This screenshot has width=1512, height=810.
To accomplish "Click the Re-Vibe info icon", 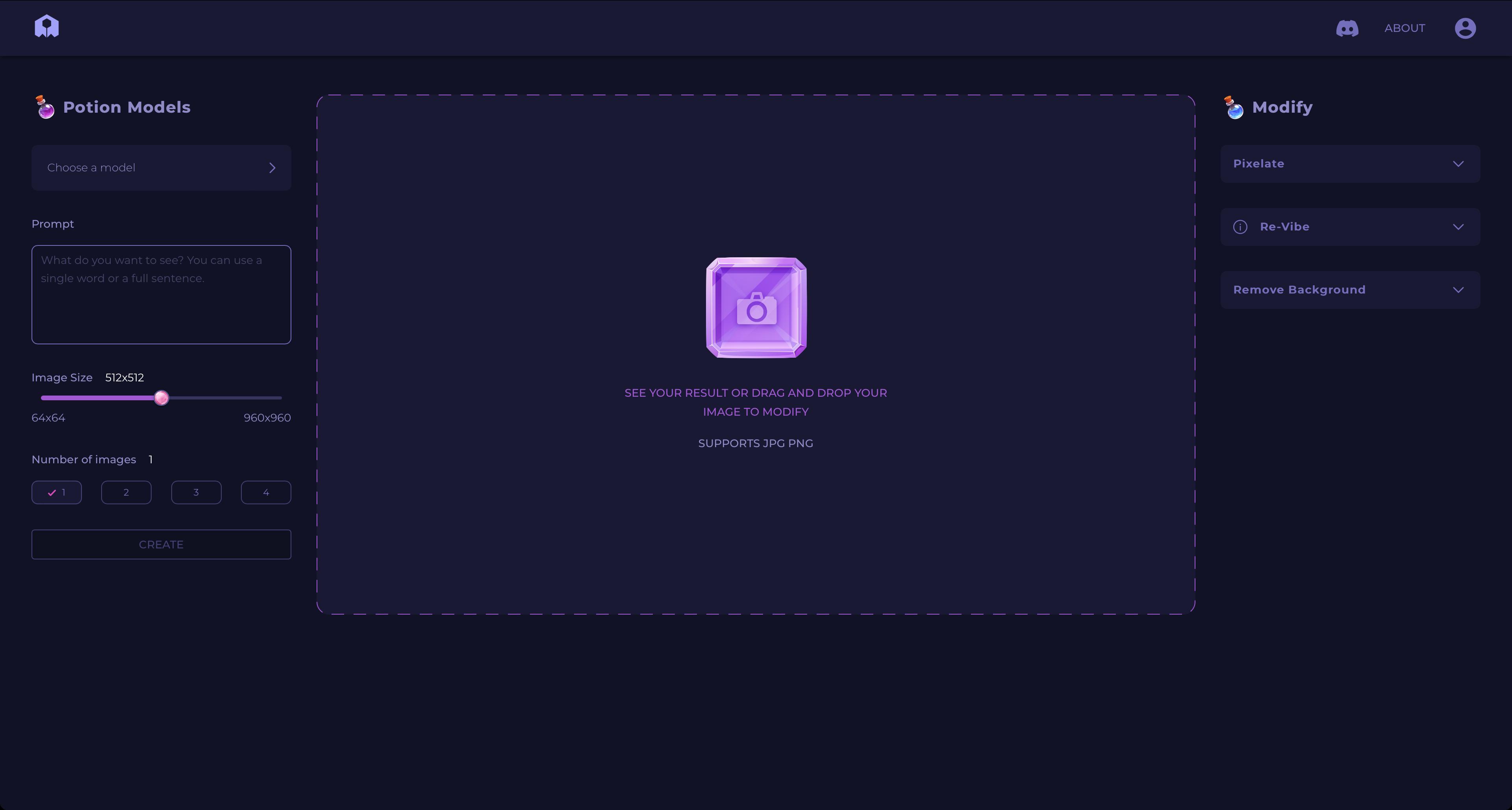I will click(1240, 227).
